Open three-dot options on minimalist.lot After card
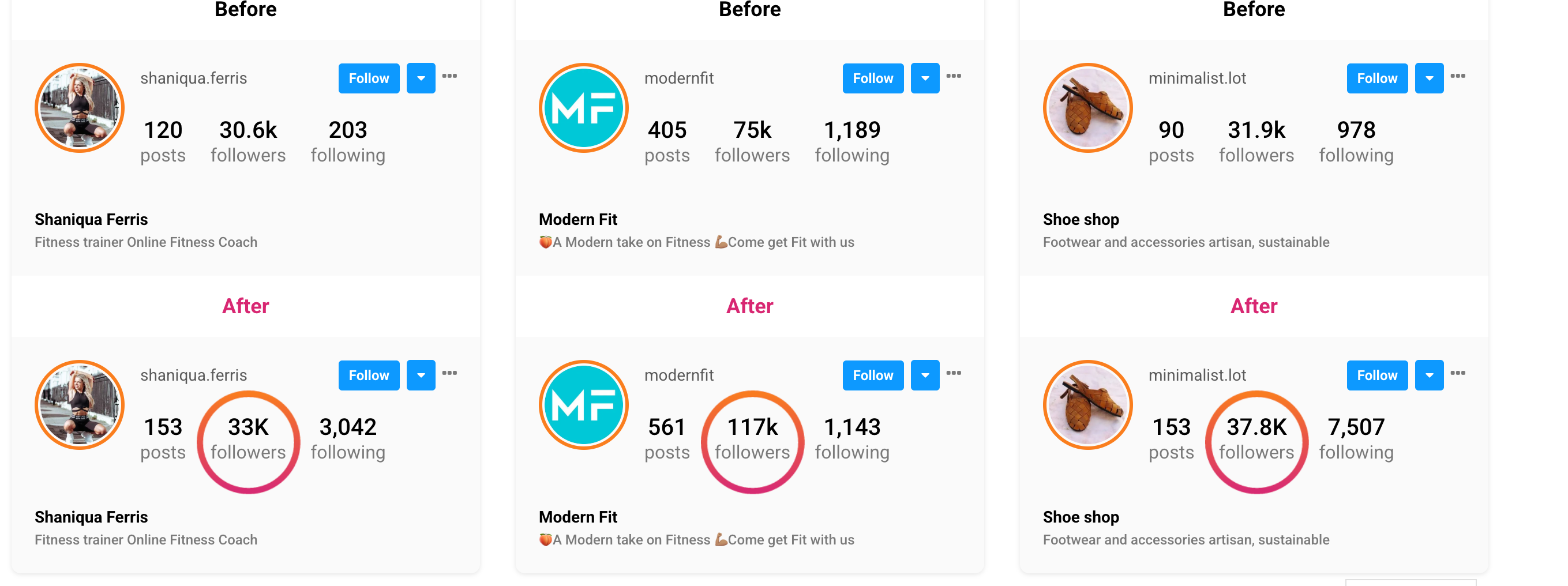The width and height of the screenshot is (1568, 586). click(x=1457, y=373)
